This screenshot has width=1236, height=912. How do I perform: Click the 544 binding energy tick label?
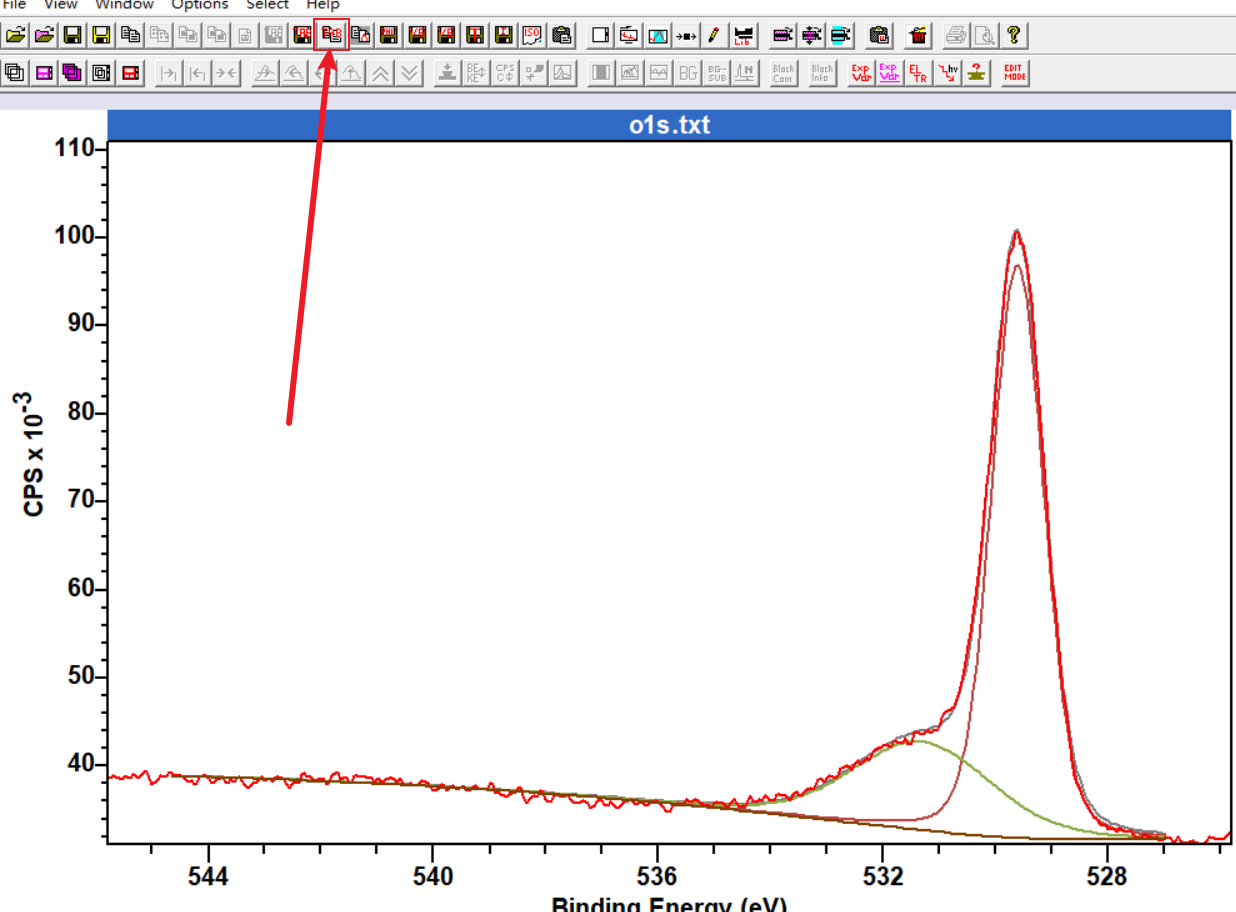tap(208, 877)
